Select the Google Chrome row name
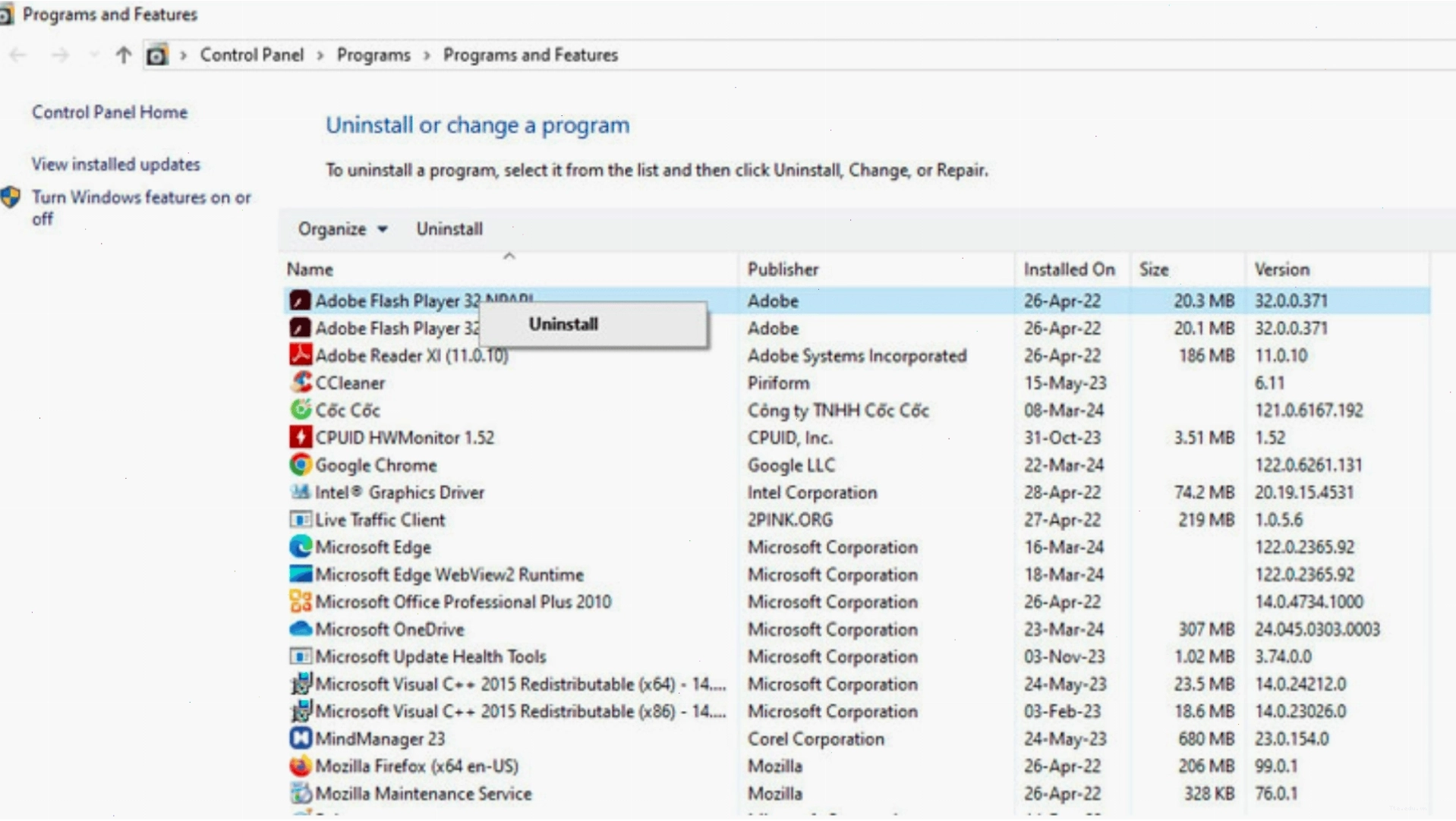Screen dimensions: 1456x821 click(376, 465)
